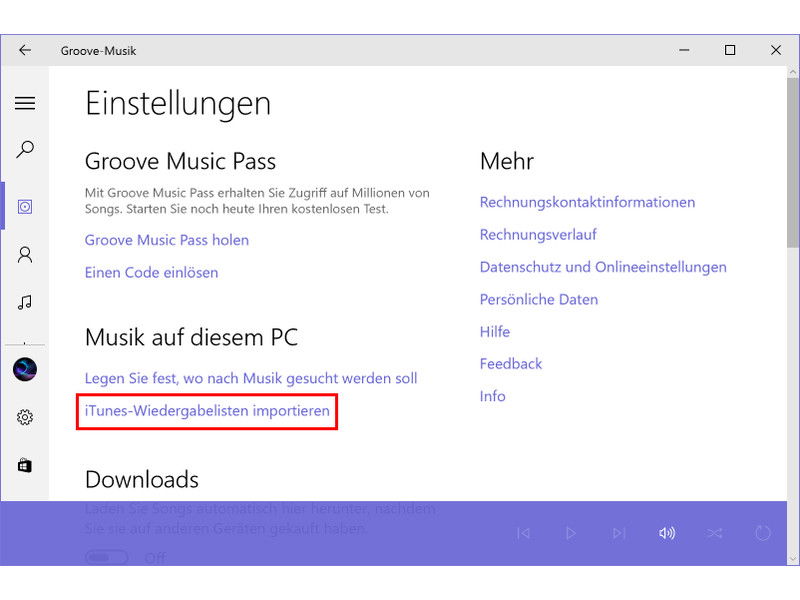800x600 pixels.
Task: Skip to previous track
Action: 523,533
